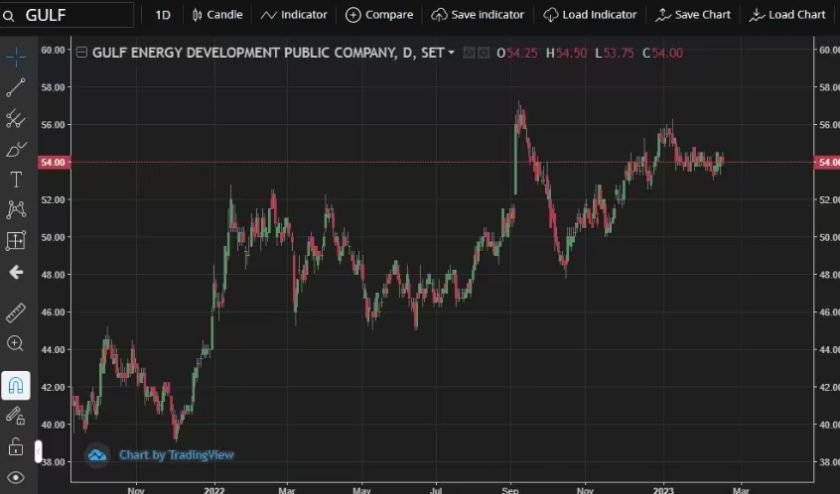Click Load Chart
The height and width of the screenshot is (494, 840).
pos(788,15)
